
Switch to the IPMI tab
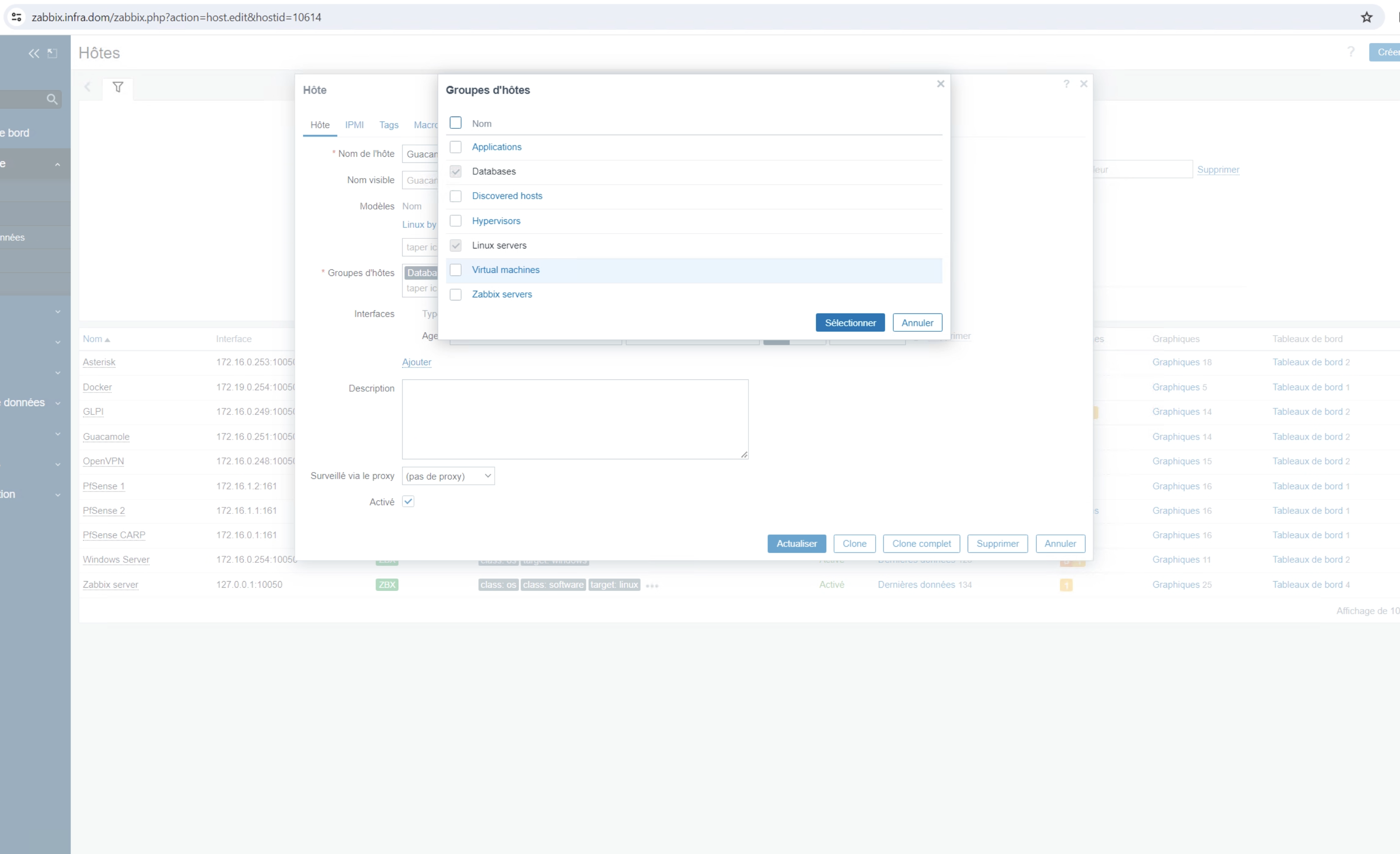354,125
